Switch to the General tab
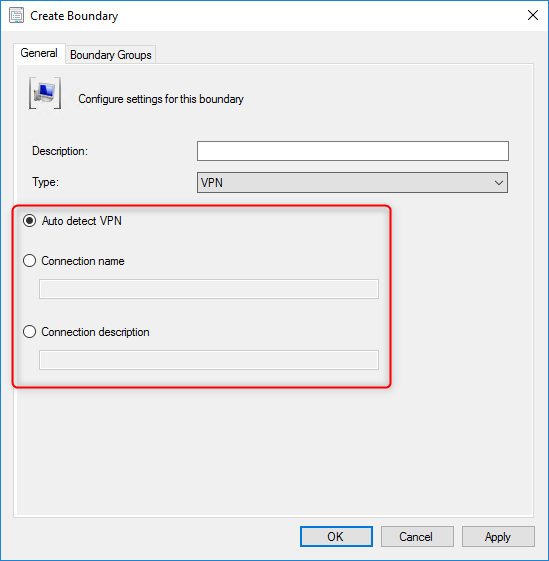549x561 pixels. pyautogui.click(x=39, y=53)
